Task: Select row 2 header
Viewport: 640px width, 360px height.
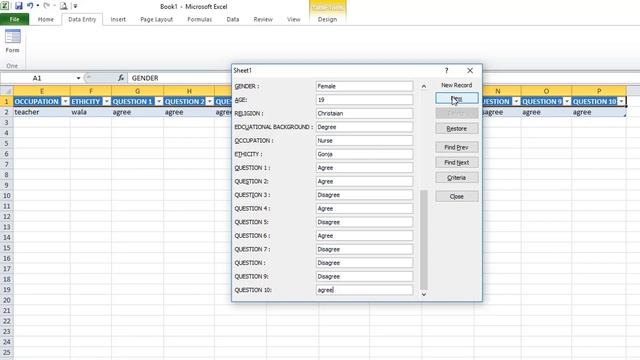Action: [x=7, y=112]
